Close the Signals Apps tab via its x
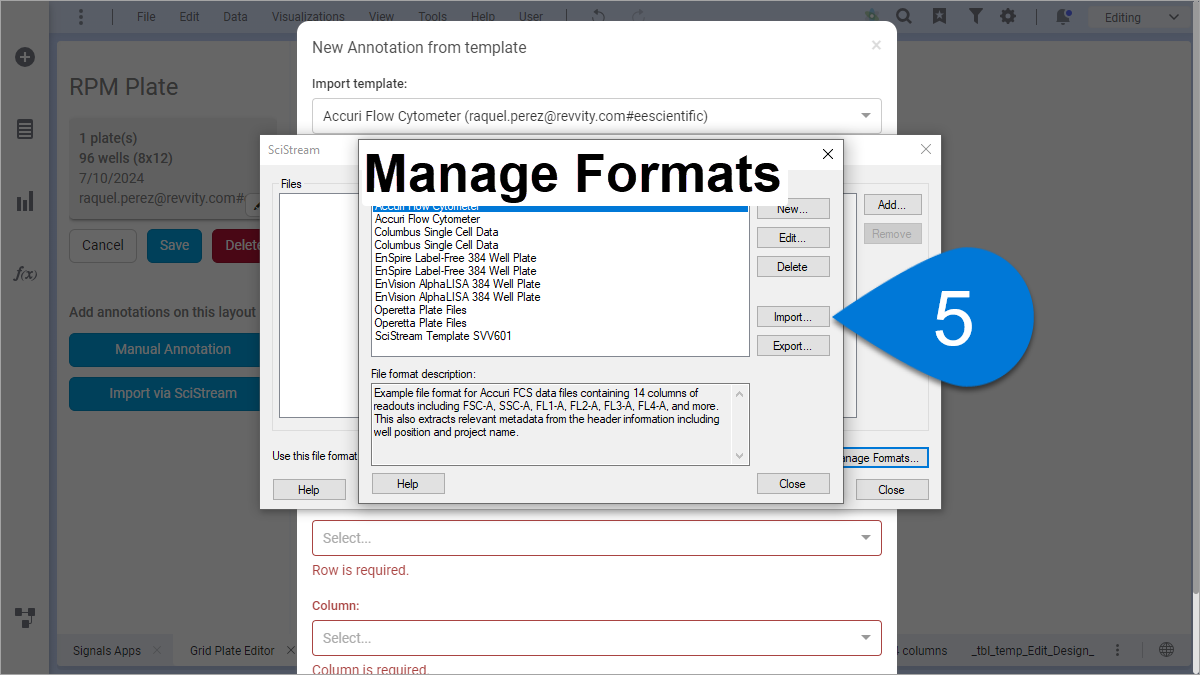The image size is (1200, 675). coord(157,650)
